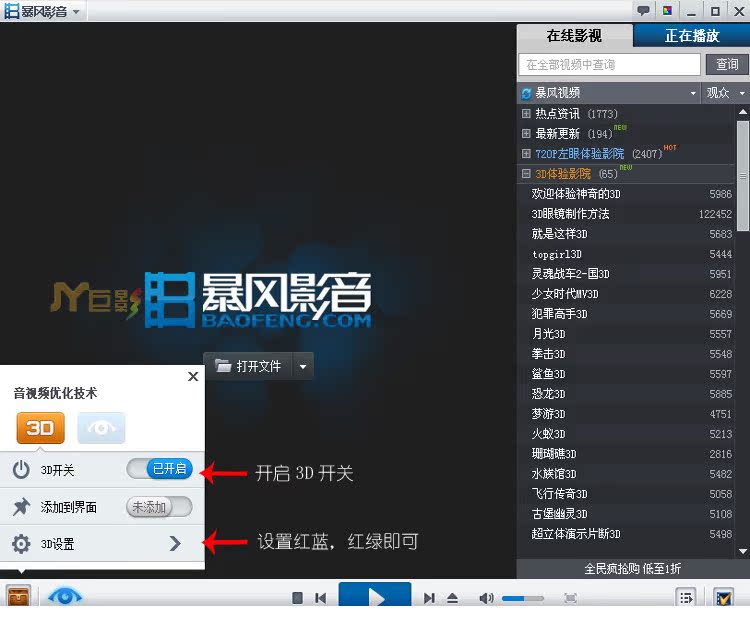Image resolution: width=750 pixels, height=630 pixels.
Task: Enter fullscreen with the fullscreen icon
Action: (570, 598)
